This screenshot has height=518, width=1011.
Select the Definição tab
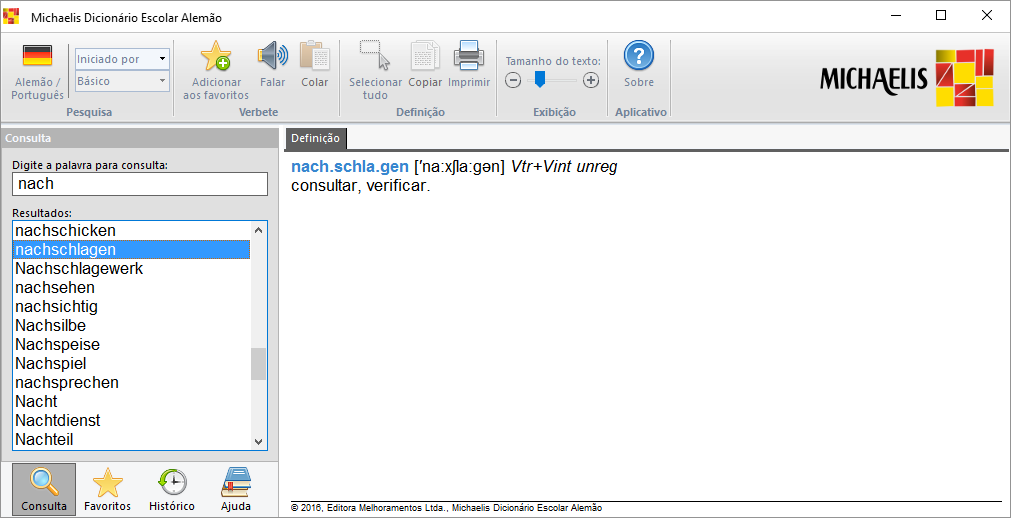pyautogui.click(x=315, y=138)
